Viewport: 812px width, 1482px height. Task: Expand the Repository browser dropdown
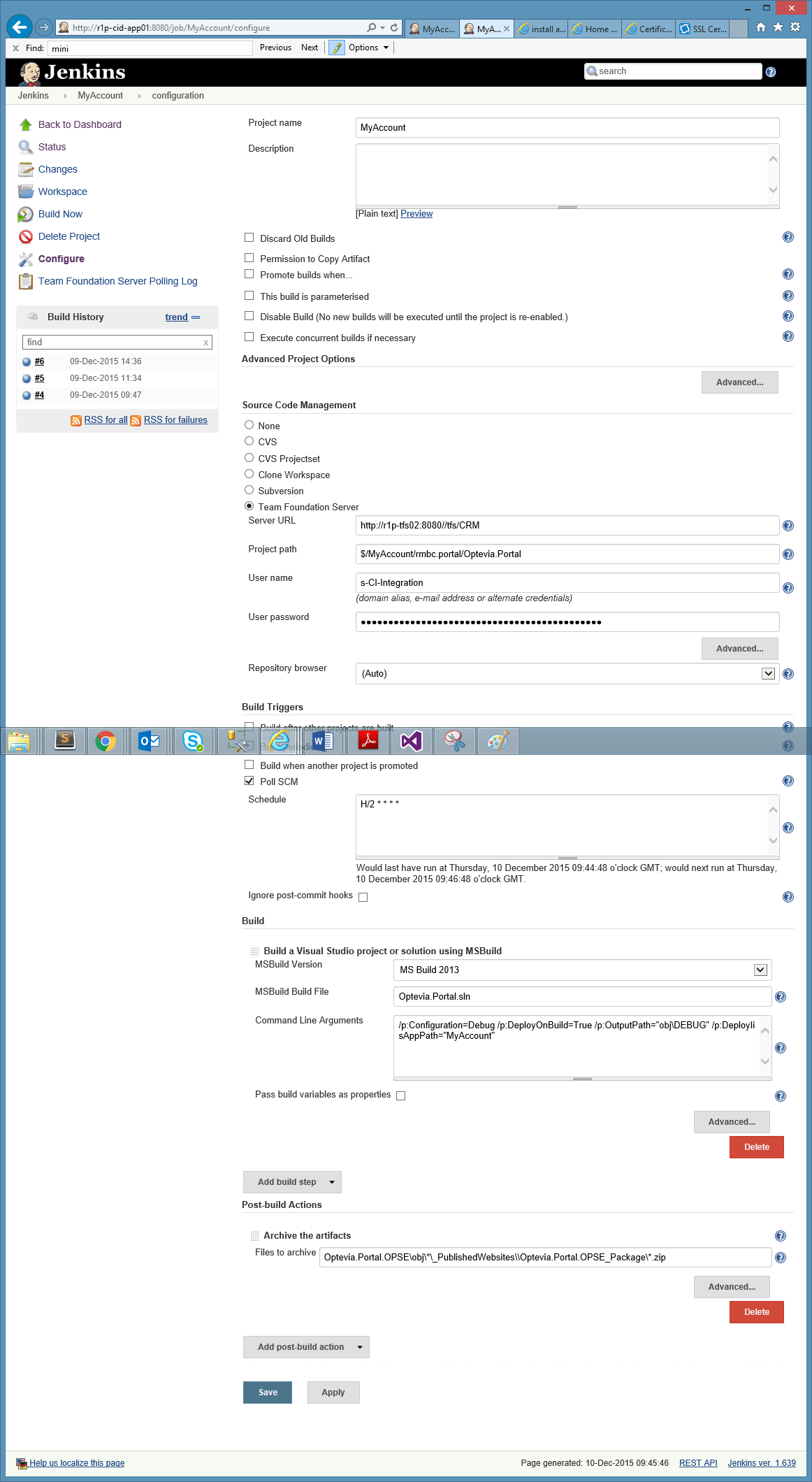click(x=768, y=674)
